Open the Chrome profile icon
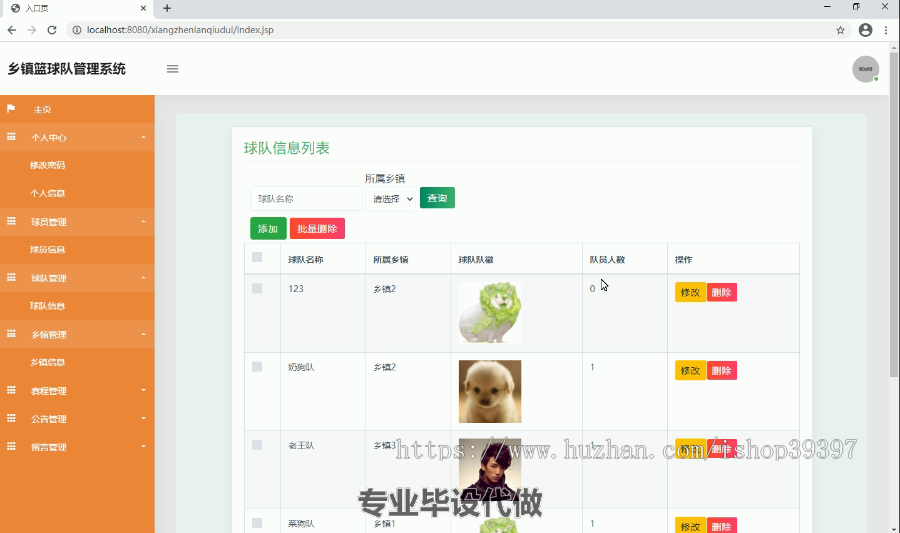The height and width of the screenshot is (533, 900). tap(866, 30)
